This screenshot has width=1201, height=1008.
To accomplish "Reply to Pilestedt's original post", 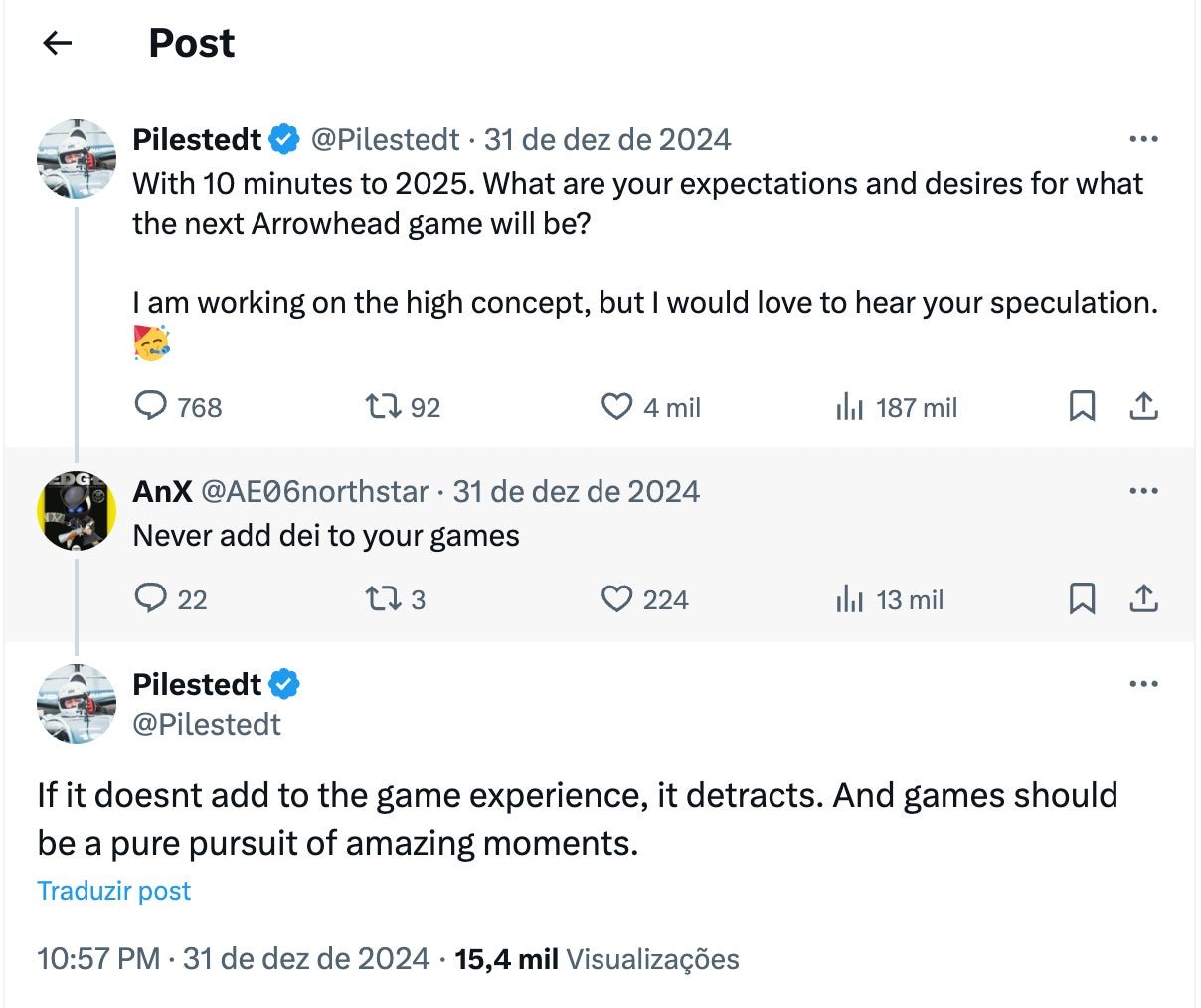I will click(x=150, y=406).
